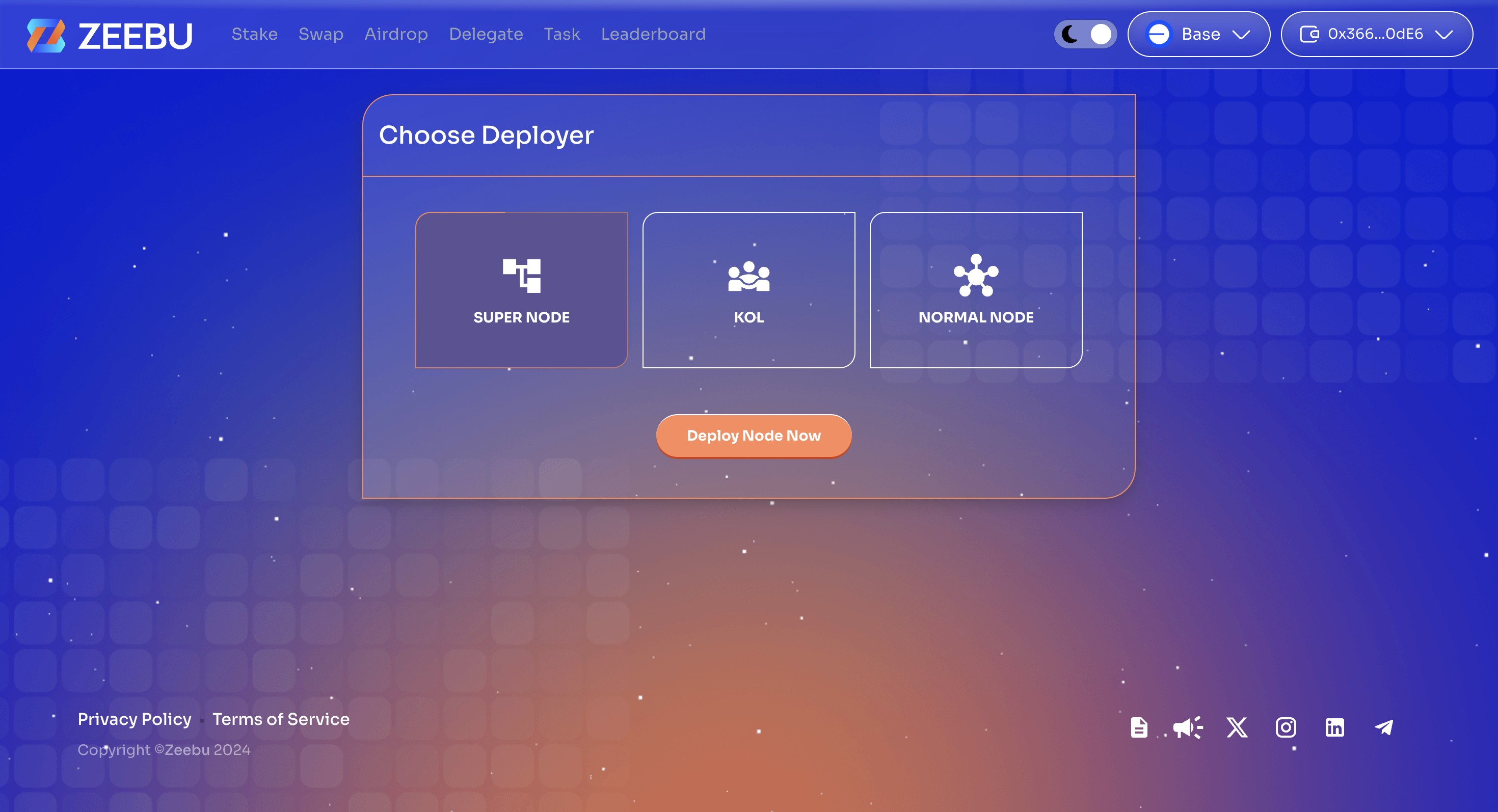Select the SUPER NODE deployer option
Viewport: 1498px width, 812px height.
pyautogui.click(x=522, y=289)
